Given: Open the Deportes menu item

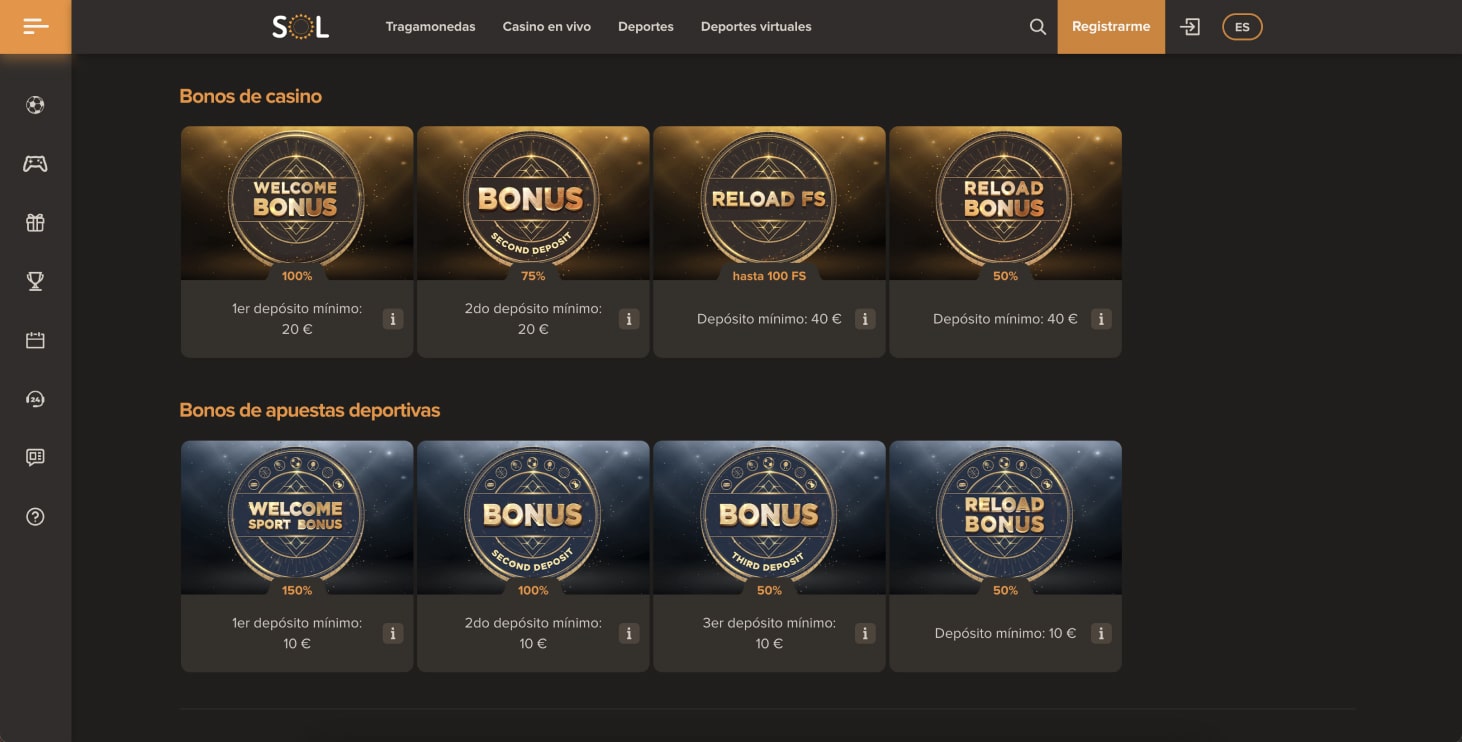Looking at the screenshot, I should pos(646,27).
